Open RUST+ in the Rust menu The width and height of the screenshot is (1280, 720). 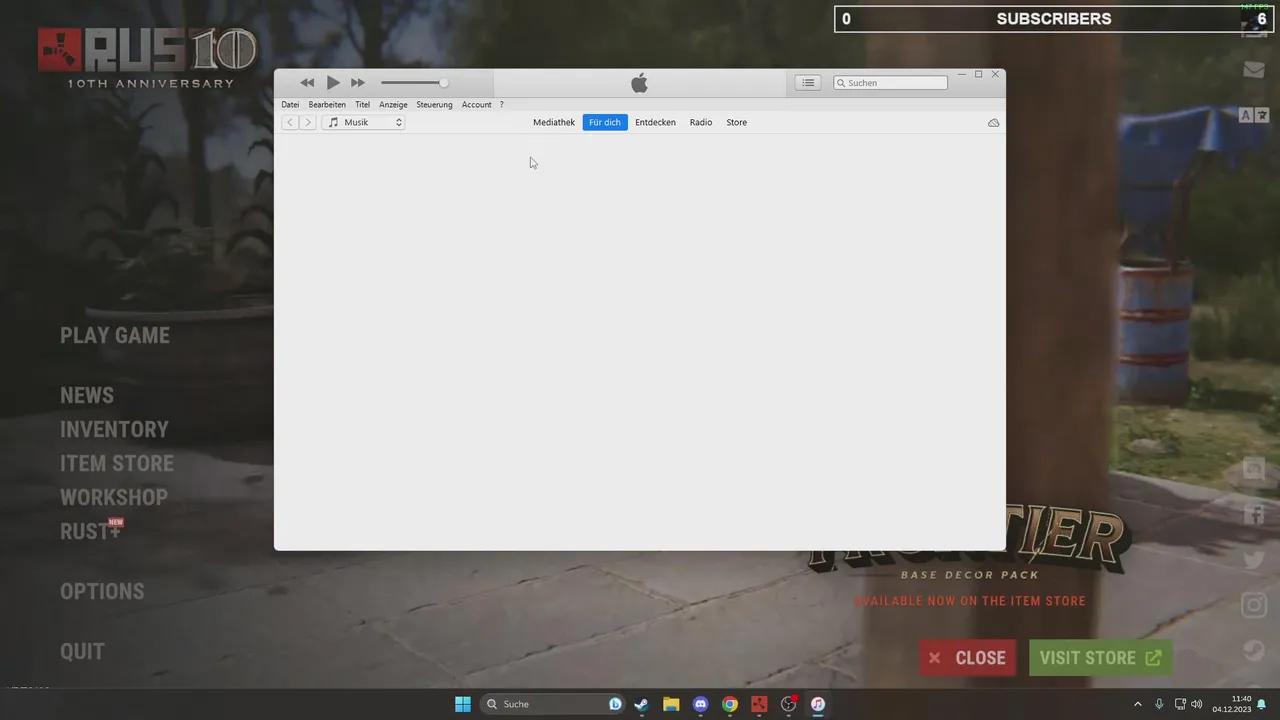click(91, 531)
